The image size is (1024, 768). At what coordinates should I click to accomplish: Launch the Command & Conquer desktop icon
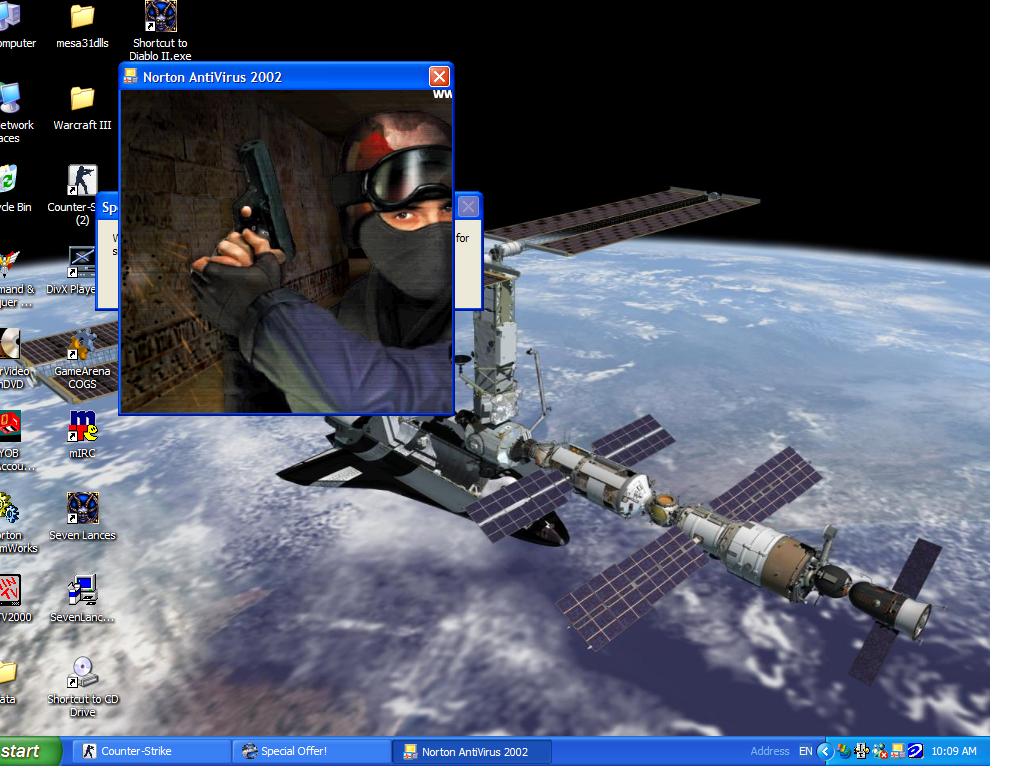coord(14,279)
